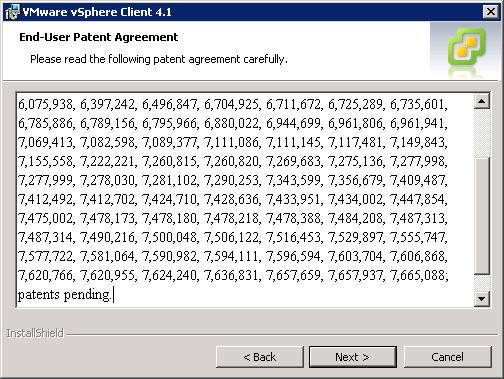Click patent number 7,665,088 in the agreement
The height and width of the screenshot is (379, 504).
(x=419, y=275)
